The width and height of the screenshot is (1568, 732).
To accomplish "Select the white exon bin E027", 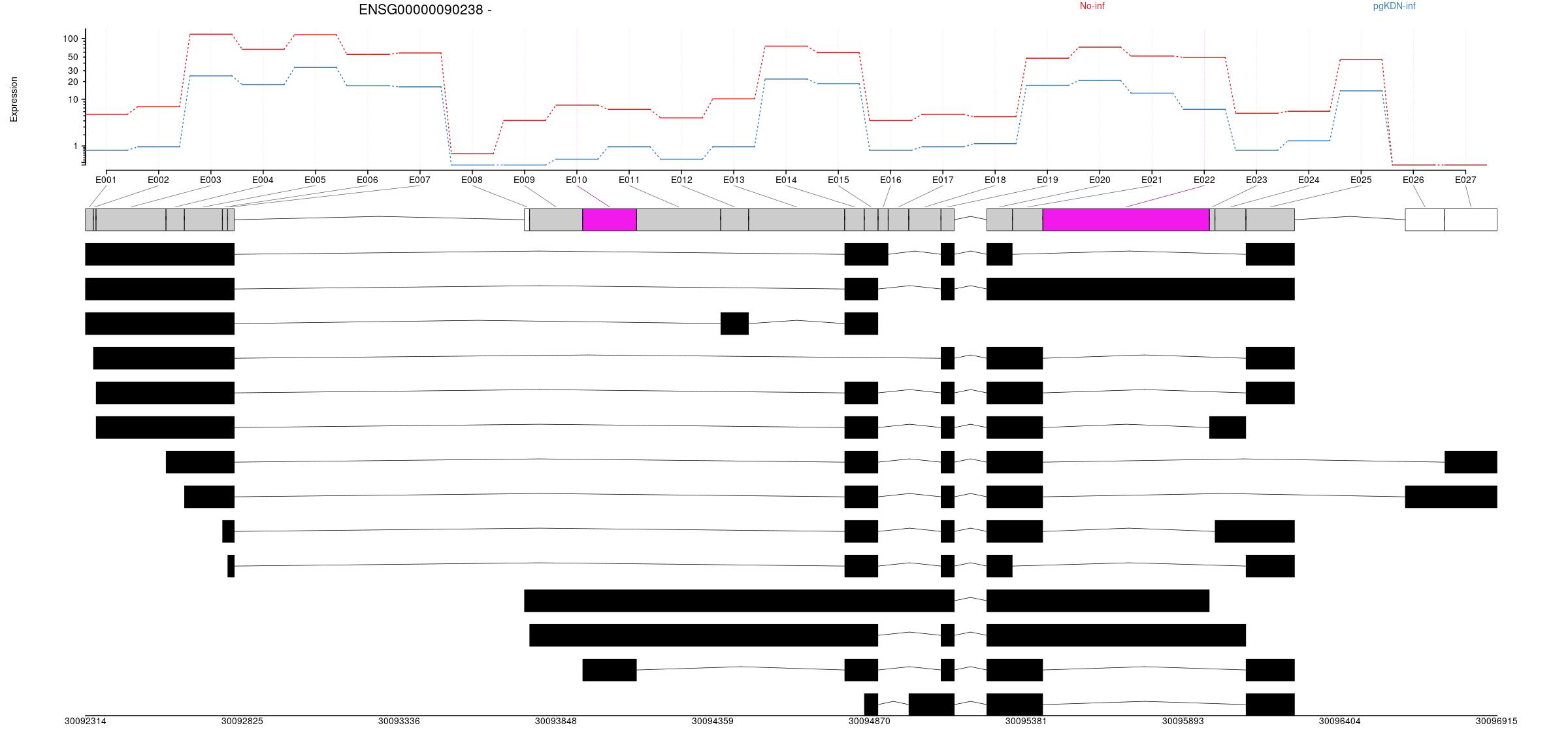I will pos(1471,220).
